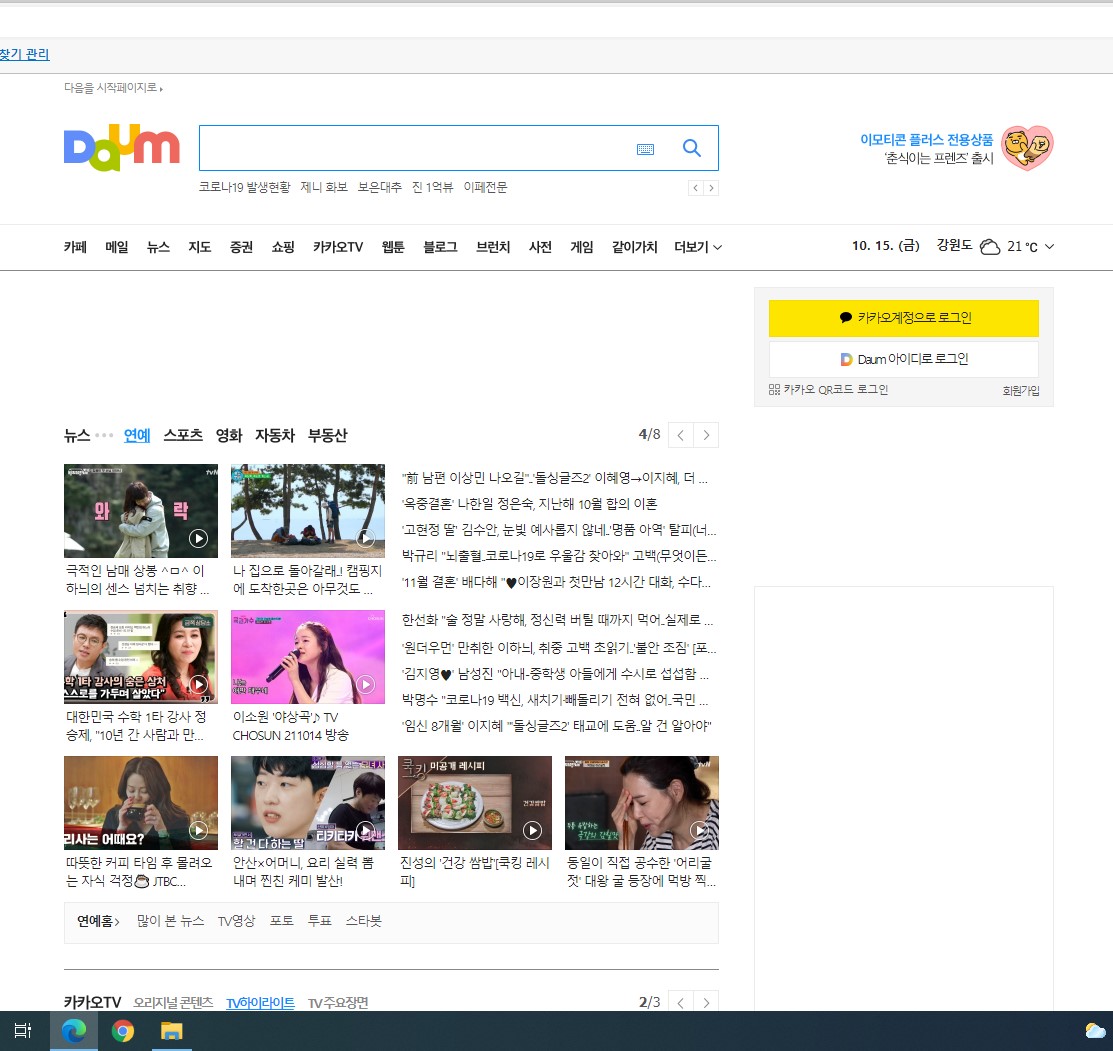Click inside the Daum search input field

(x=415, y=148)
